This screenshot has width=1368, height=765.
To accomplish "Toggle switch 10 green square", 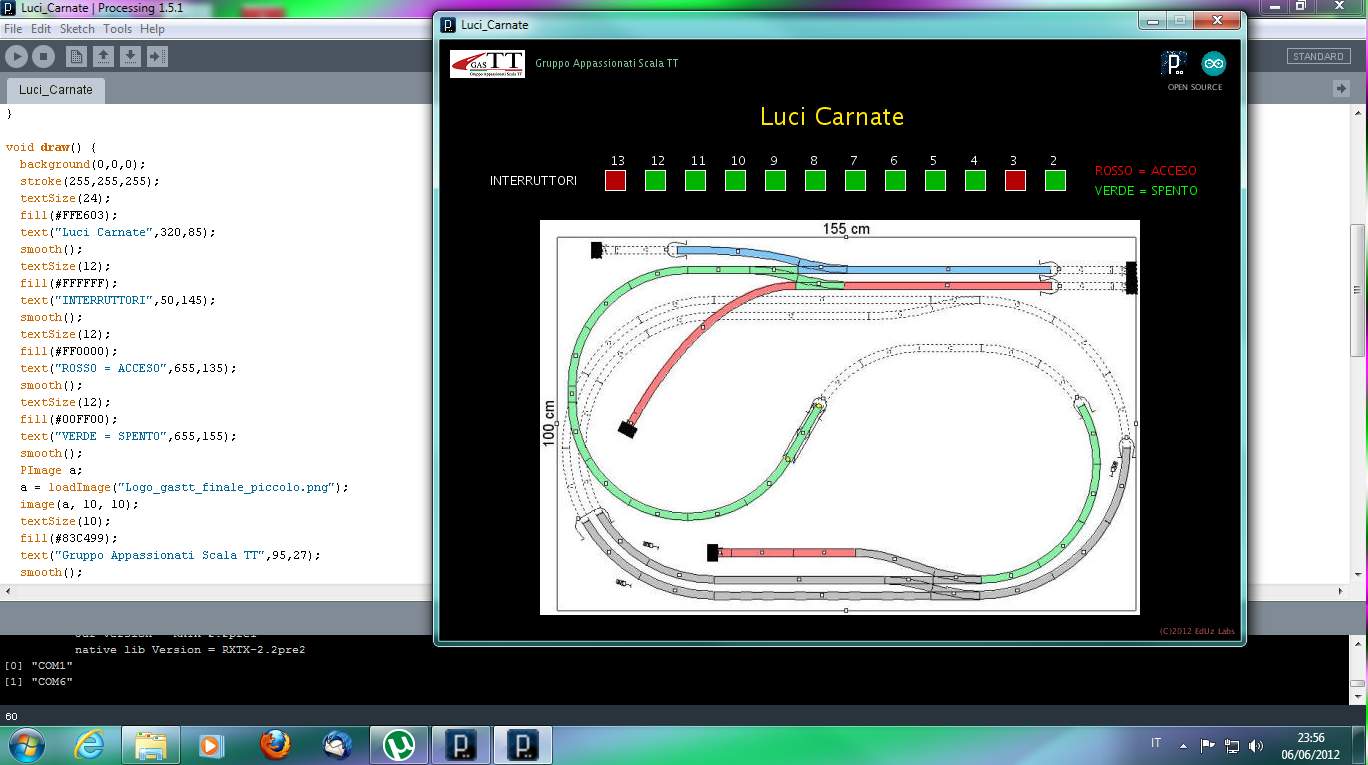I will (x=736, y=180).
